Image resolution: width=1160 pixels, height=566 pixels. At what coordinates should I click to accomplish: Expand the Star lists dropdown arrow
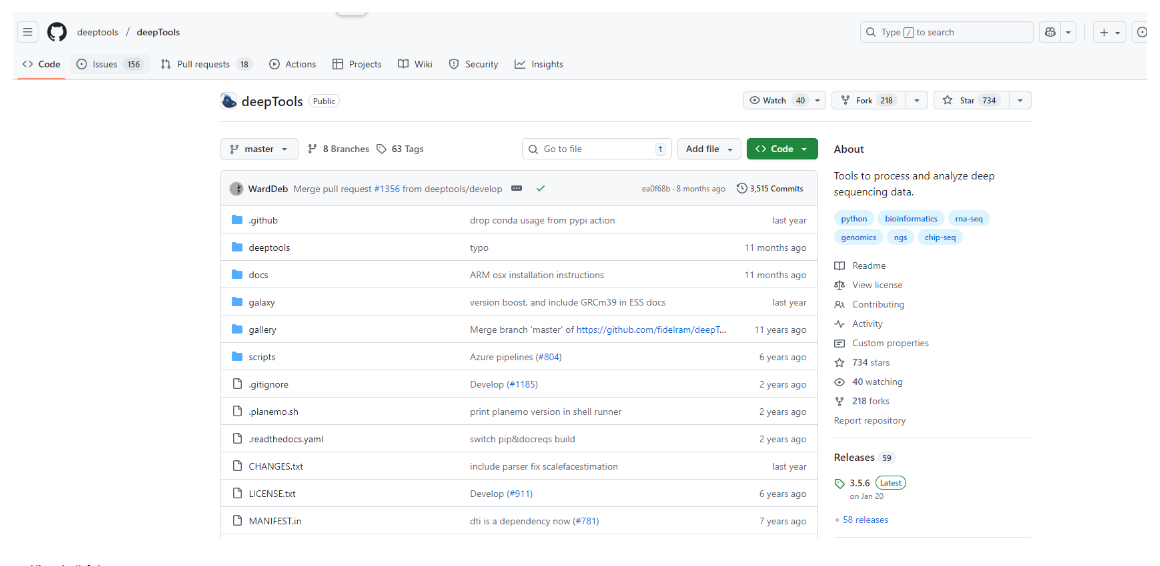pyautogui.click(x=1021, y=101)
